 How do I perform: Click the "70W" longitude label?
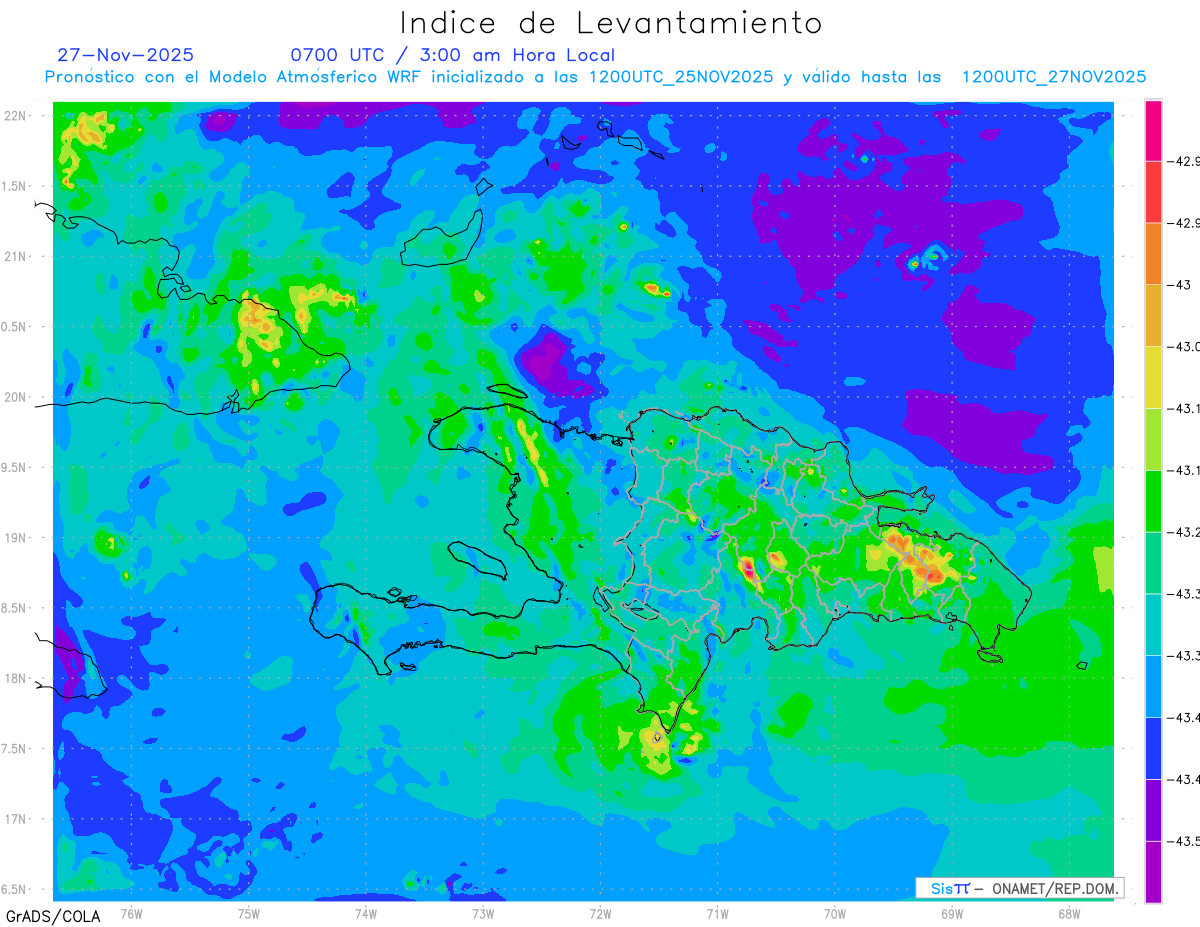coord(835,913)
